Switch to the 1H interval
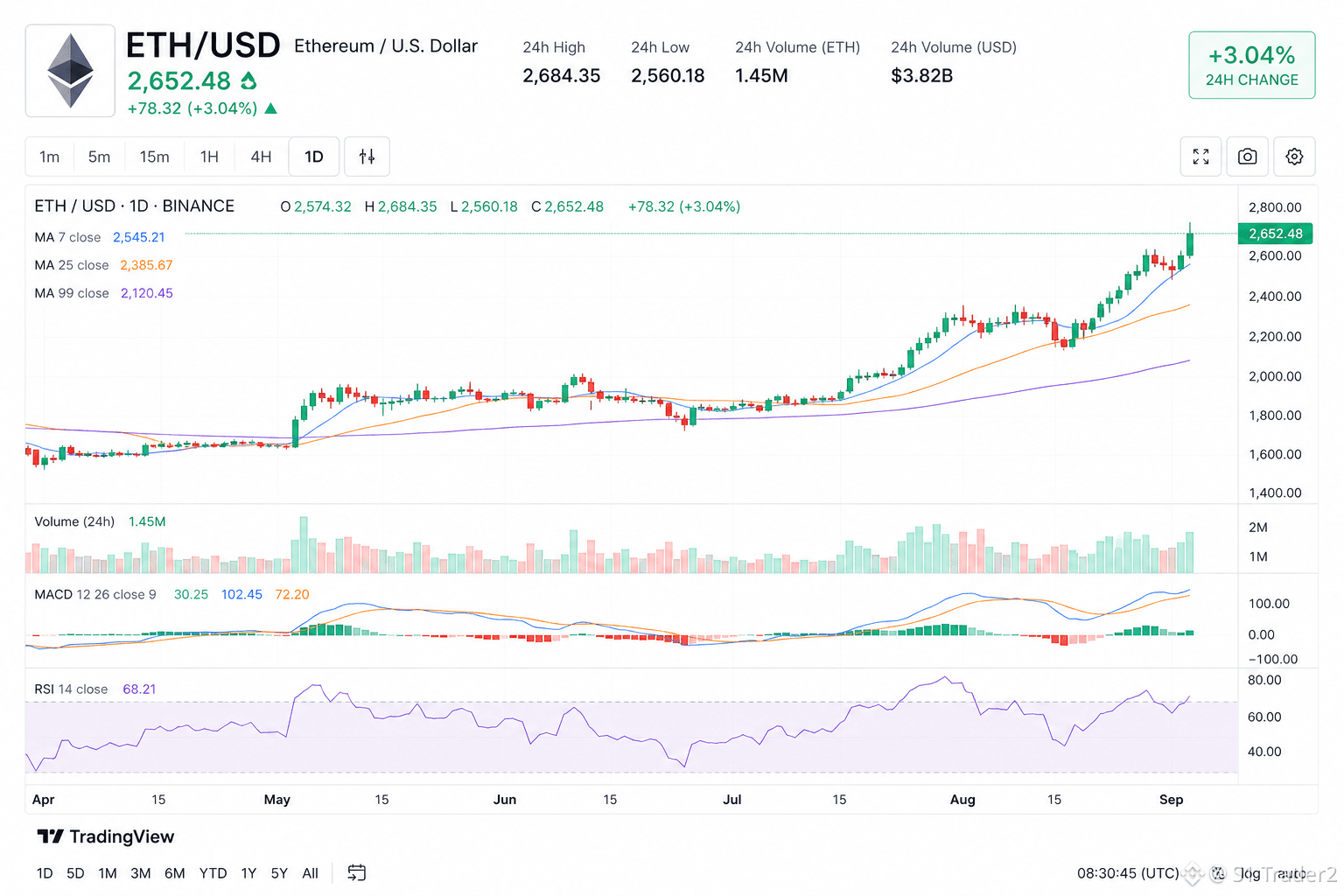The height and width of the screenshot is (896, 1344). click(x=209, y=157)
